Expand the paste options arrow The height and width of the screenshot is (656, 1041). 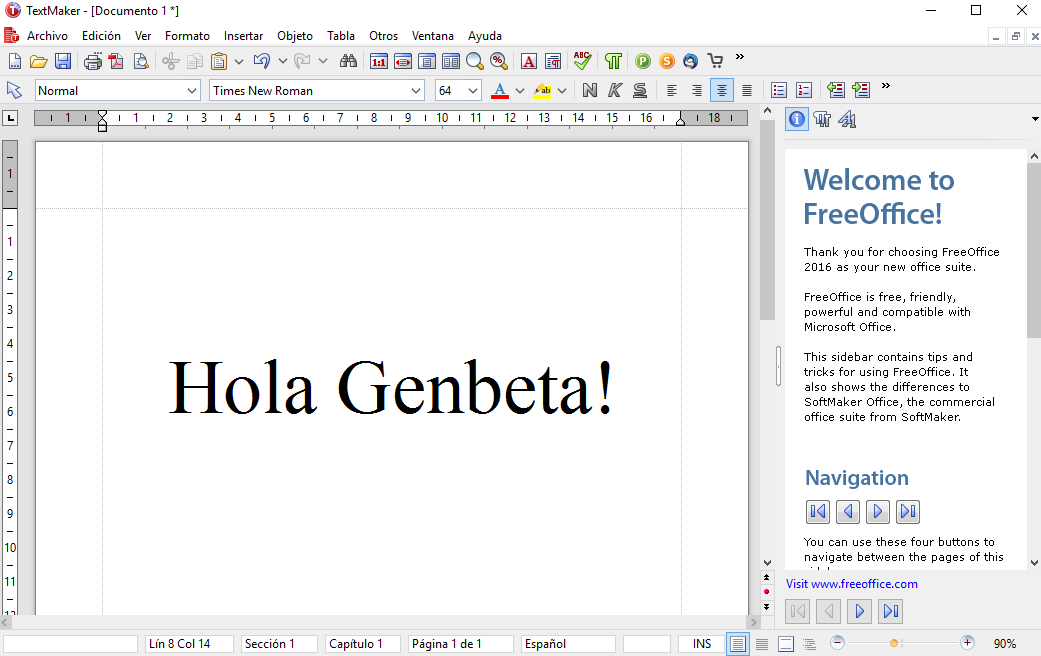[x=238, y=62]
